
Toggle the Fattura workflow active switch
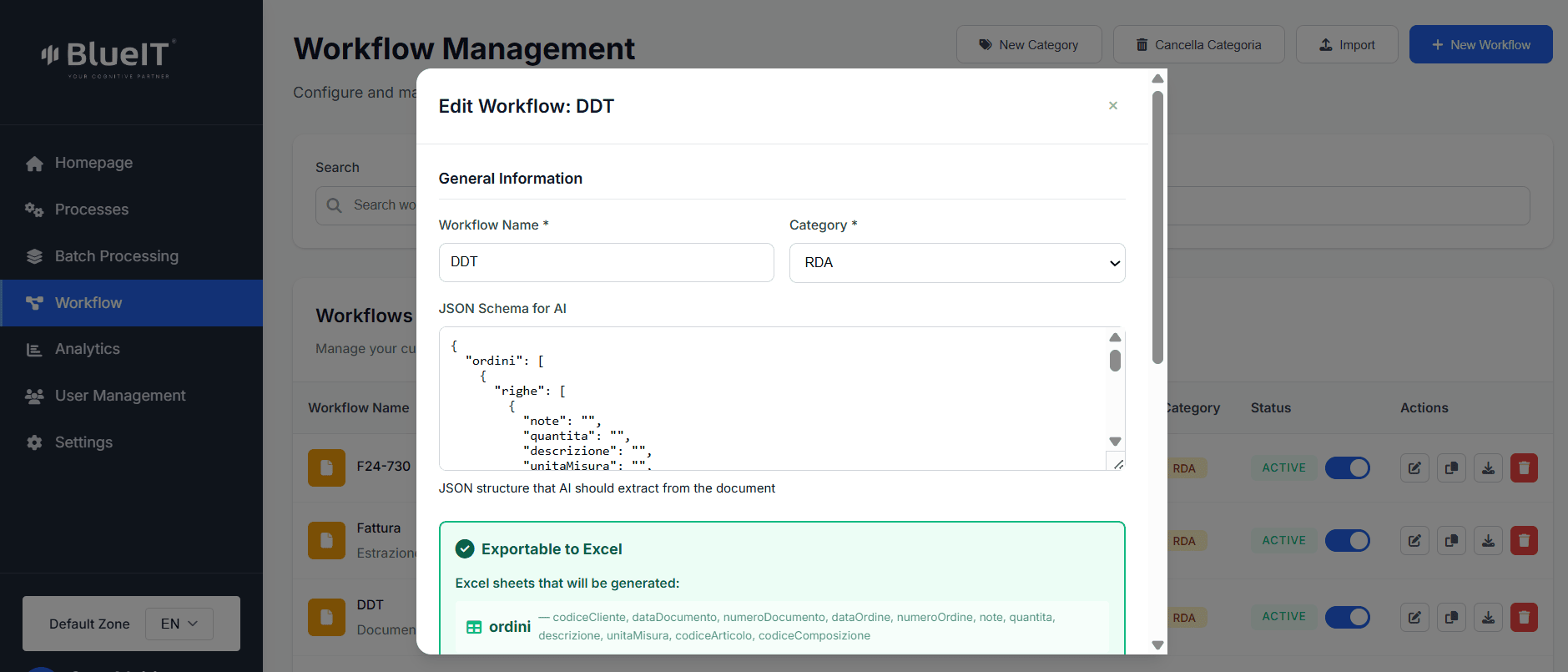1347,541
